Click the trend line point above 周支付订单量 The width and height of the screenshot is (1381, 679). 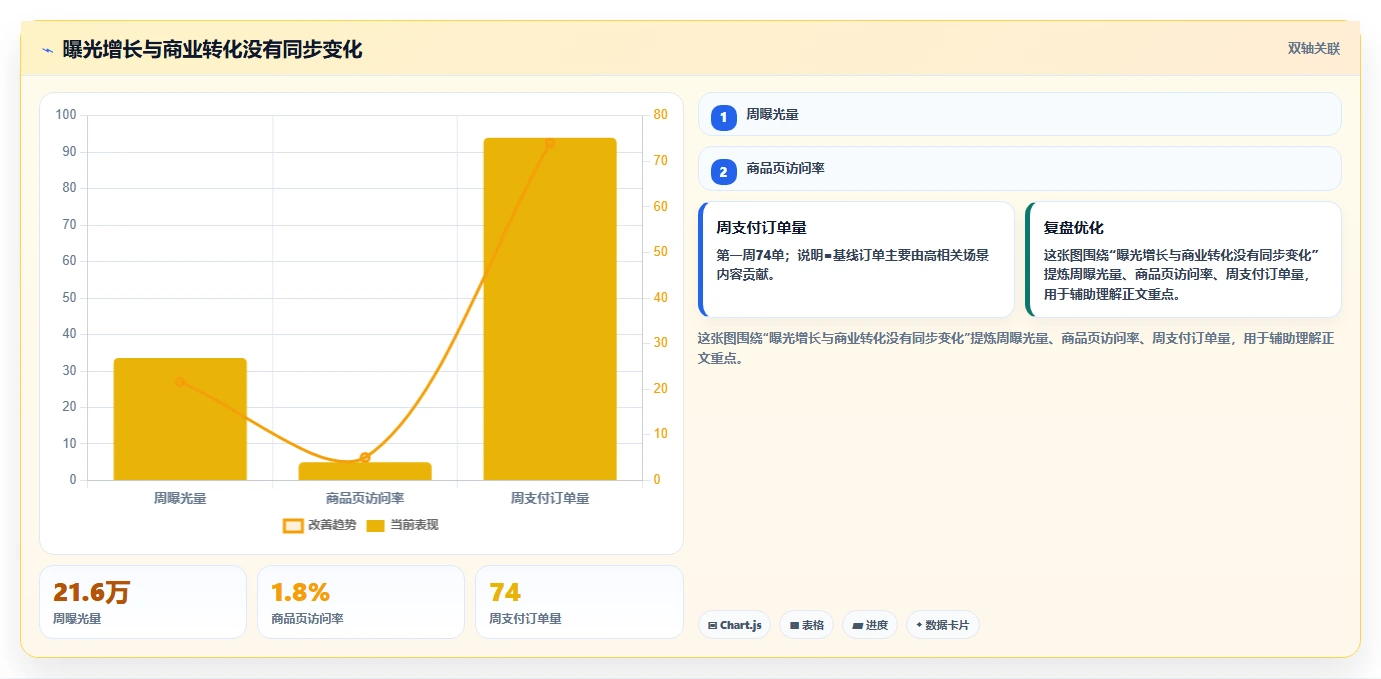[550, 143]
